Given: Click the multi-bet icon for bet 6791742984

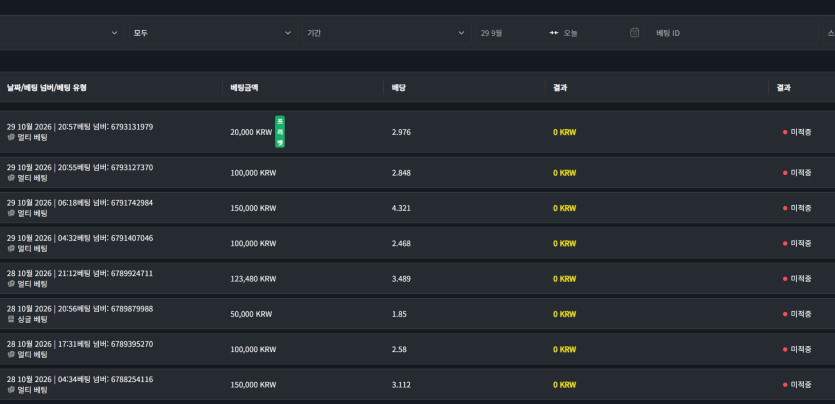Looking at the screenshot, I should [x=11, y=213].
